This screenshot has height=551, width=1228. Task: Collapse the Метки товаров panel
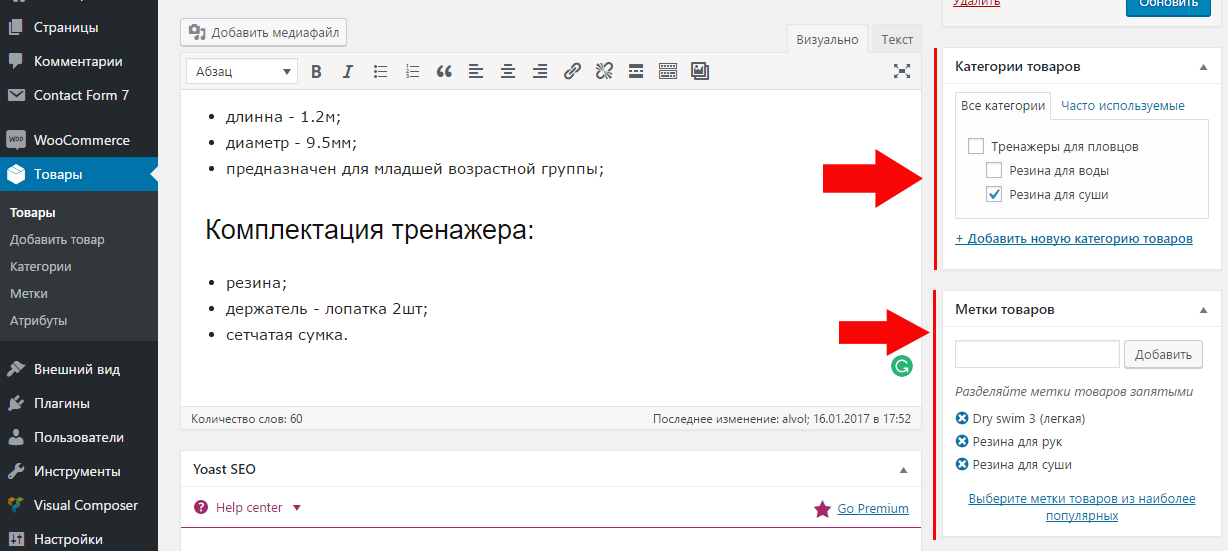point(1203,310)
